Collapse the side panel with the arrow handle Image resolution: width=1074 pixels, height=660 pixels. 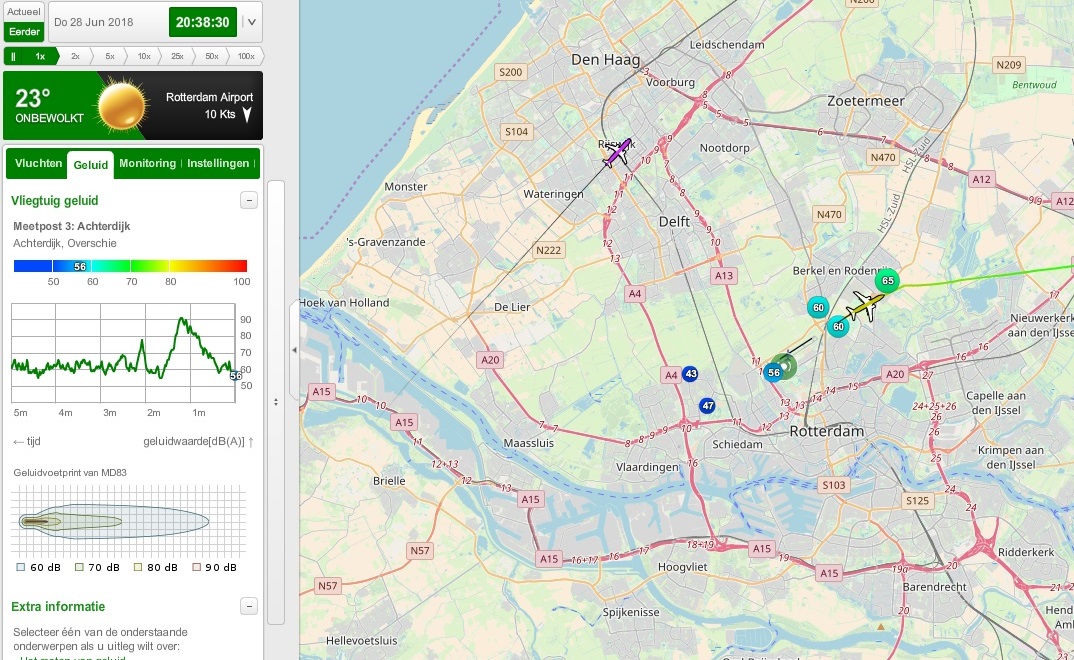click(295, 350)
